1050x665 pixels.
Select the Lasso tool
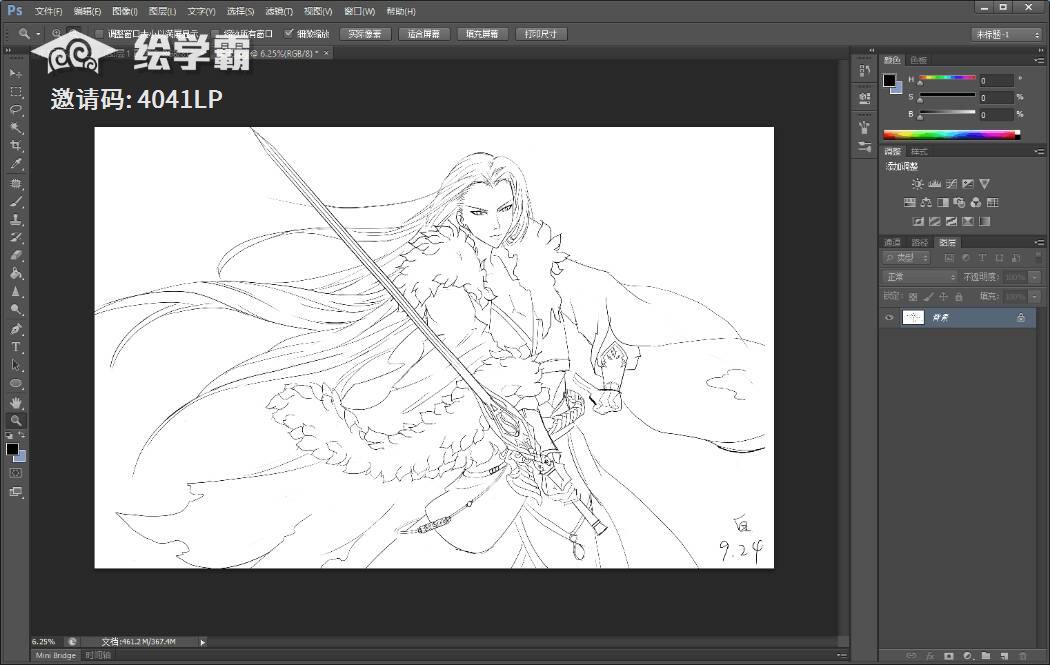click(16, 109)
